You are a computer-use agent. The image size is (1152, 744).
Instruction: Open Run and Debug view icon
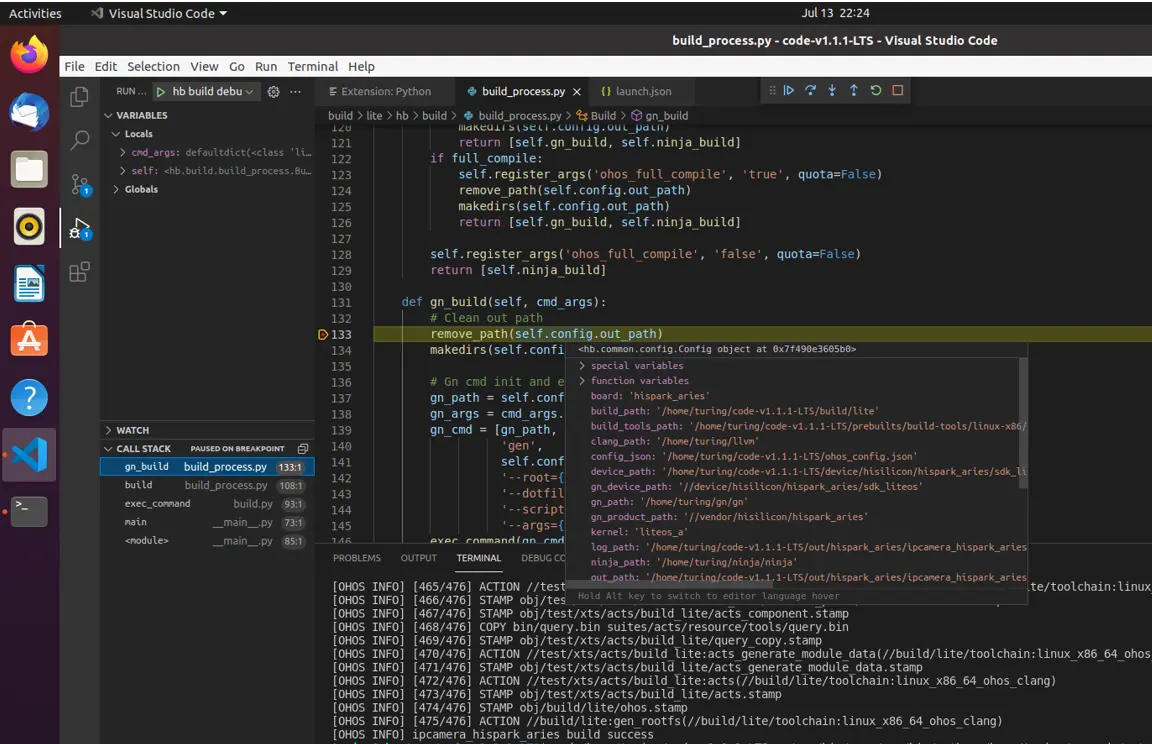(79, 228)
